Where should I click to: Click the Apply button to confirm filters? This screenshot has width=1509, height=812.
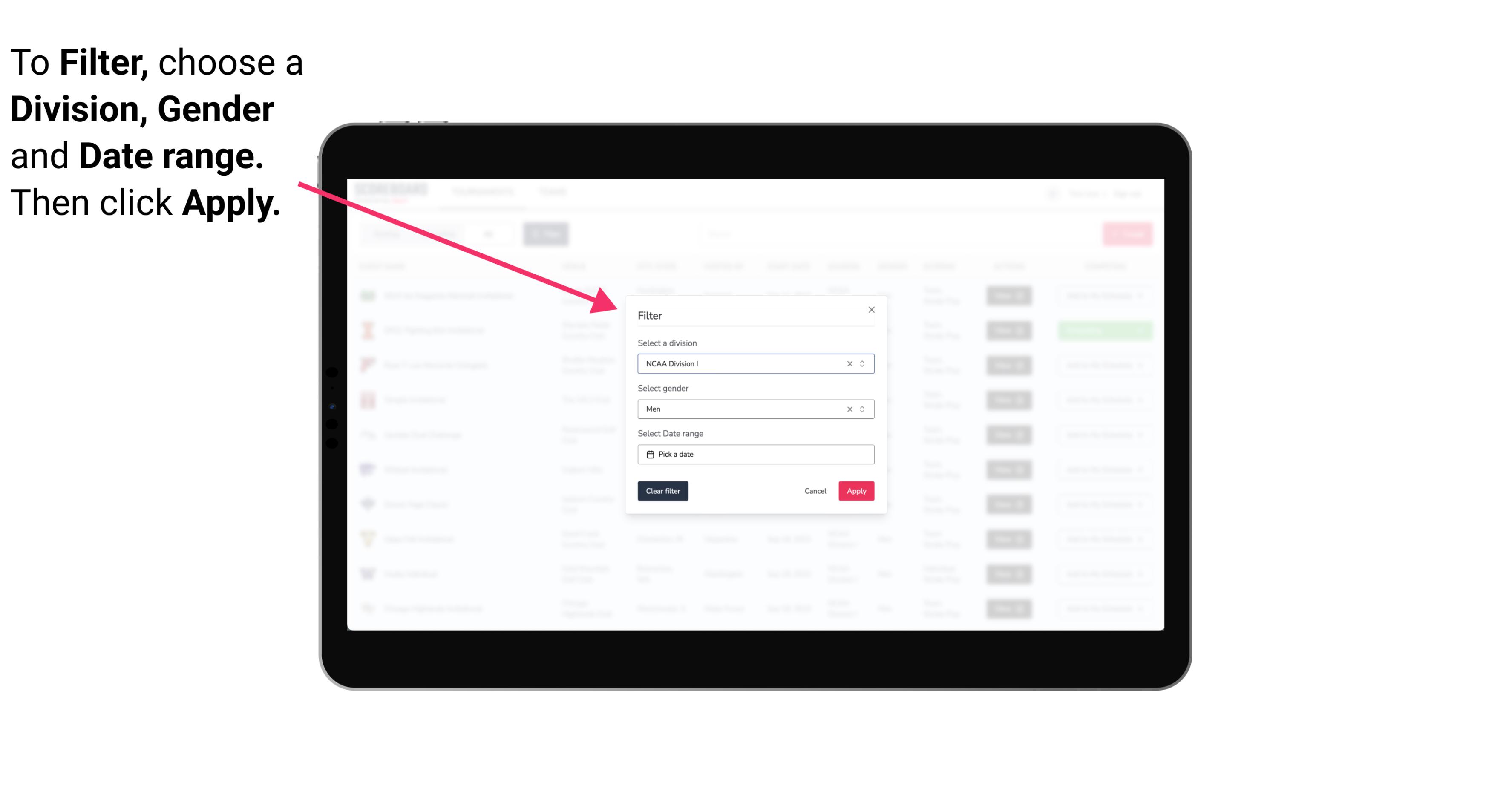856,491
